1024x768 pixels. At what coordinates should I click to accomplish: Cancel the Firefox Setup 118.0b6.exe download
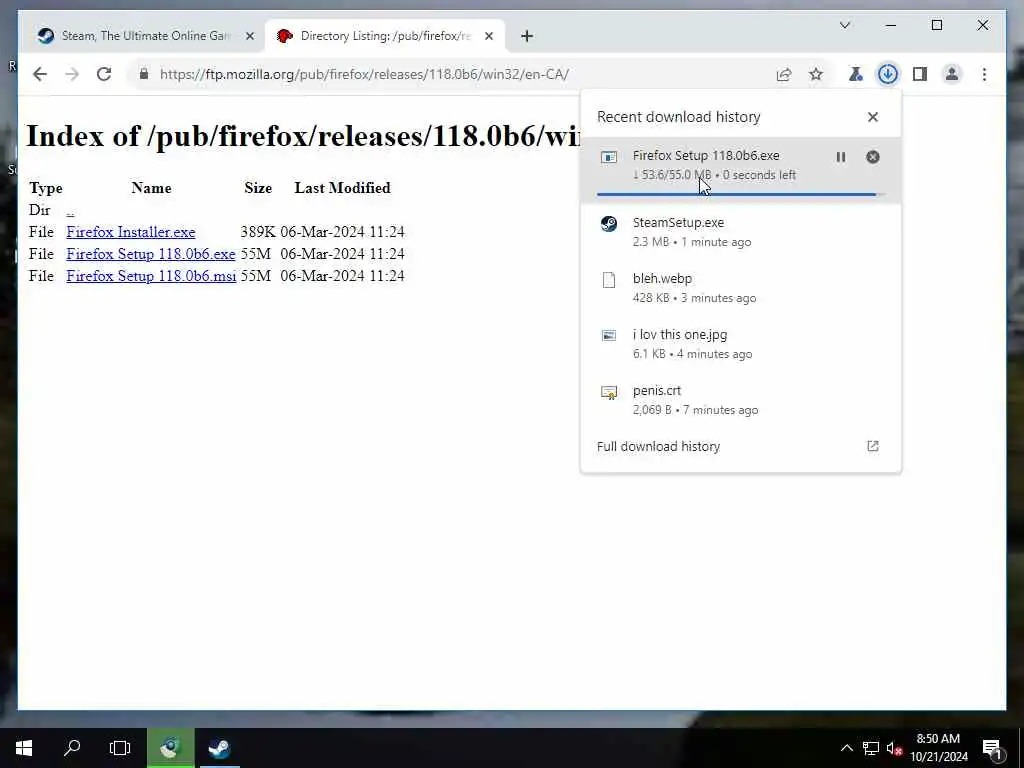click(x=872, y=157)
